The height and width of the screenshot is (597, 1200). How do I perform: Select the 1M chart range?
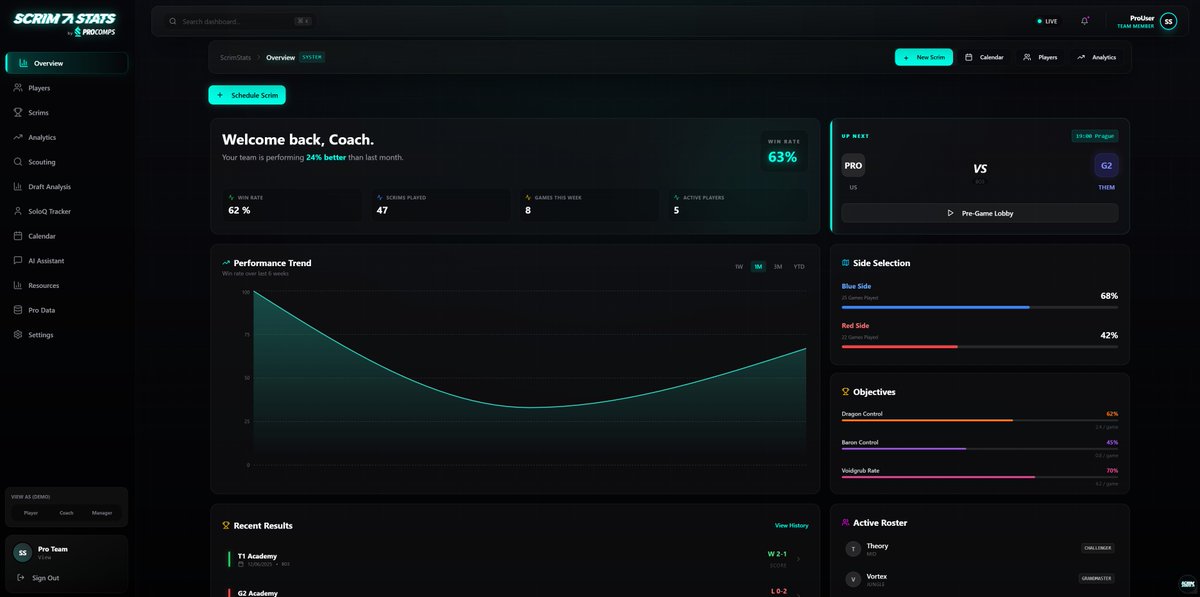pos(758,266)
